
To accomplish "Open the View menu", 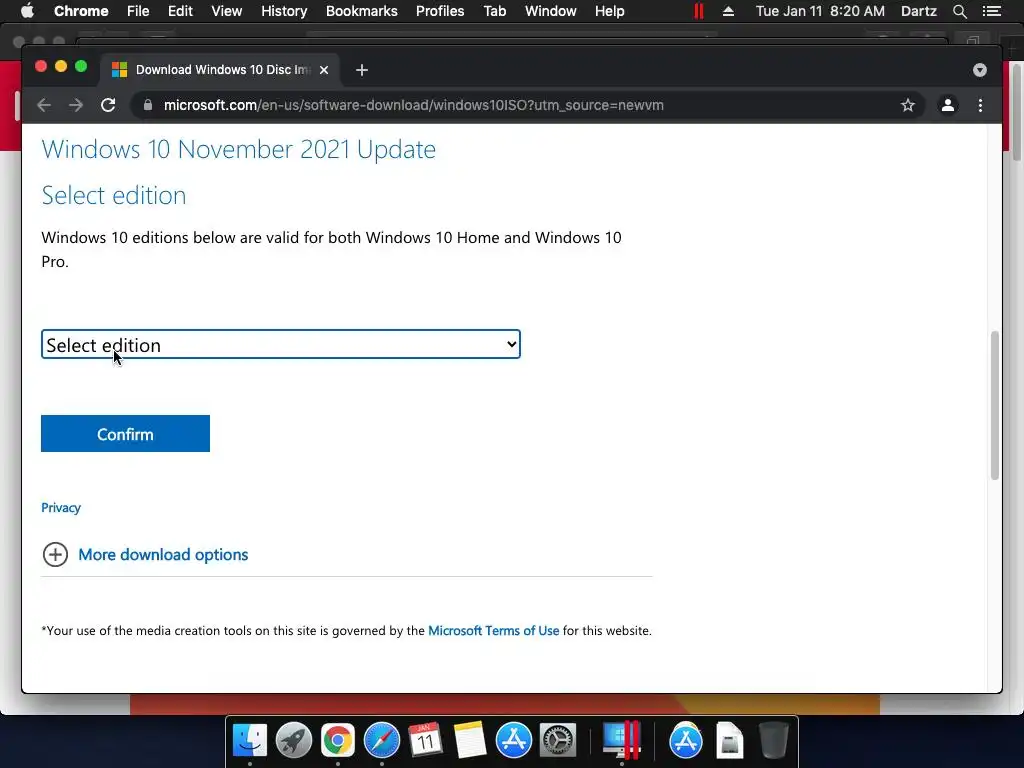I will (x=227, y=11).
